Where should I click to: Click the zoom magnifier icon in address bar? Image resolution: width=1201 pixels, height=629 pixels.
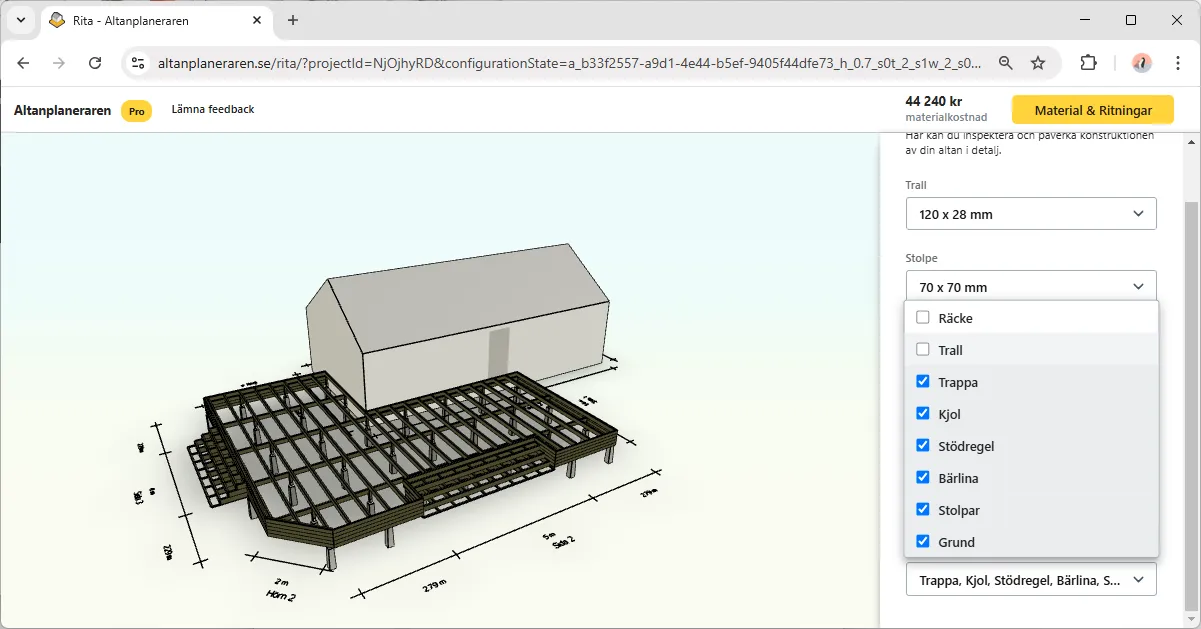(1005, 63)
